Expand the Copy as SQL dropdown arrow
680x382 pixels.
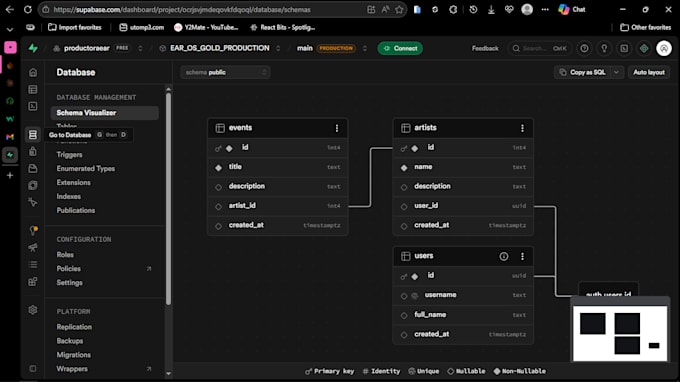pos(616,72)
